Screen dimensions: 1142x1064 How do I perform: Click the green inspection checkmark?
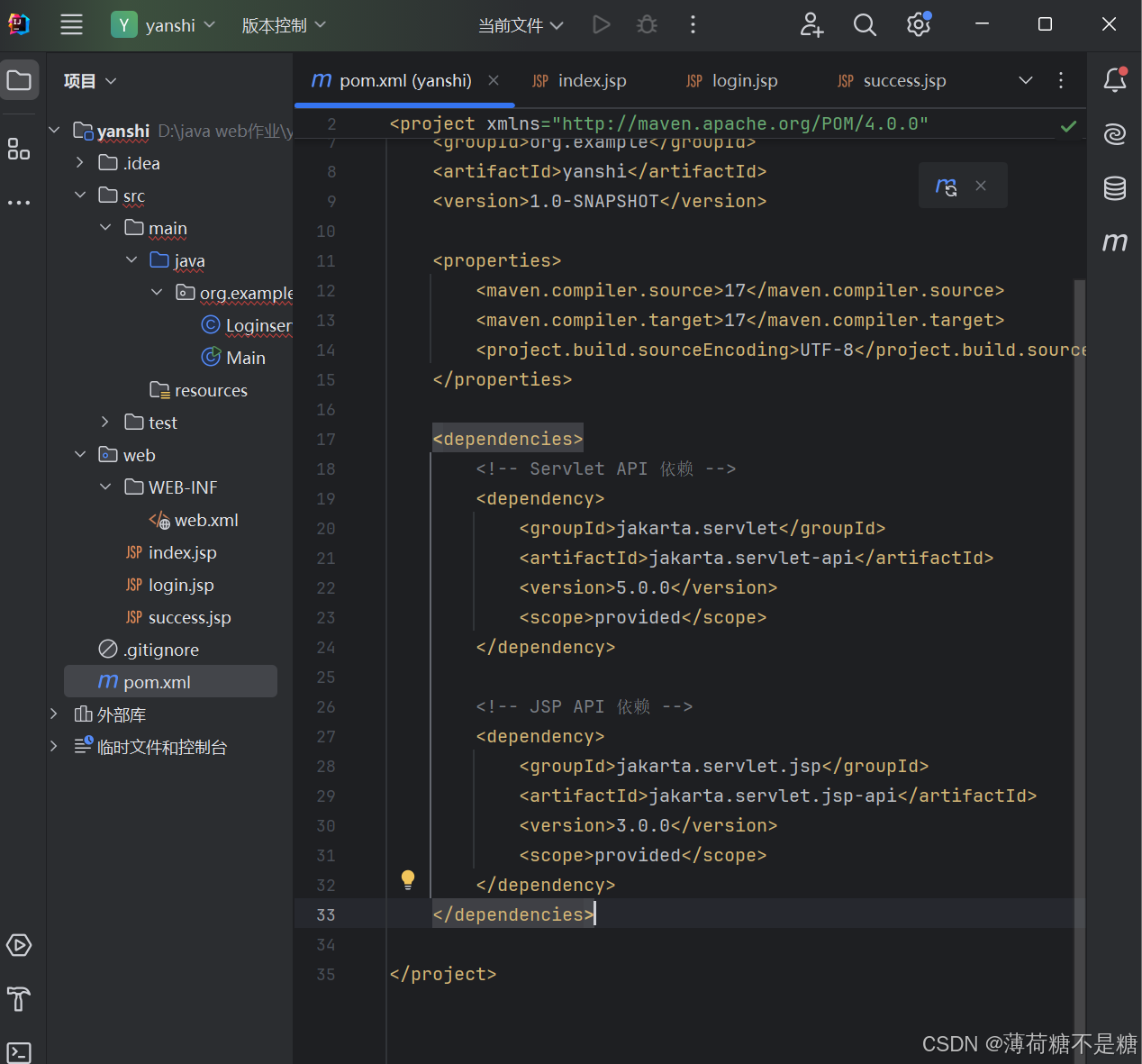(x=1068, y=126)
